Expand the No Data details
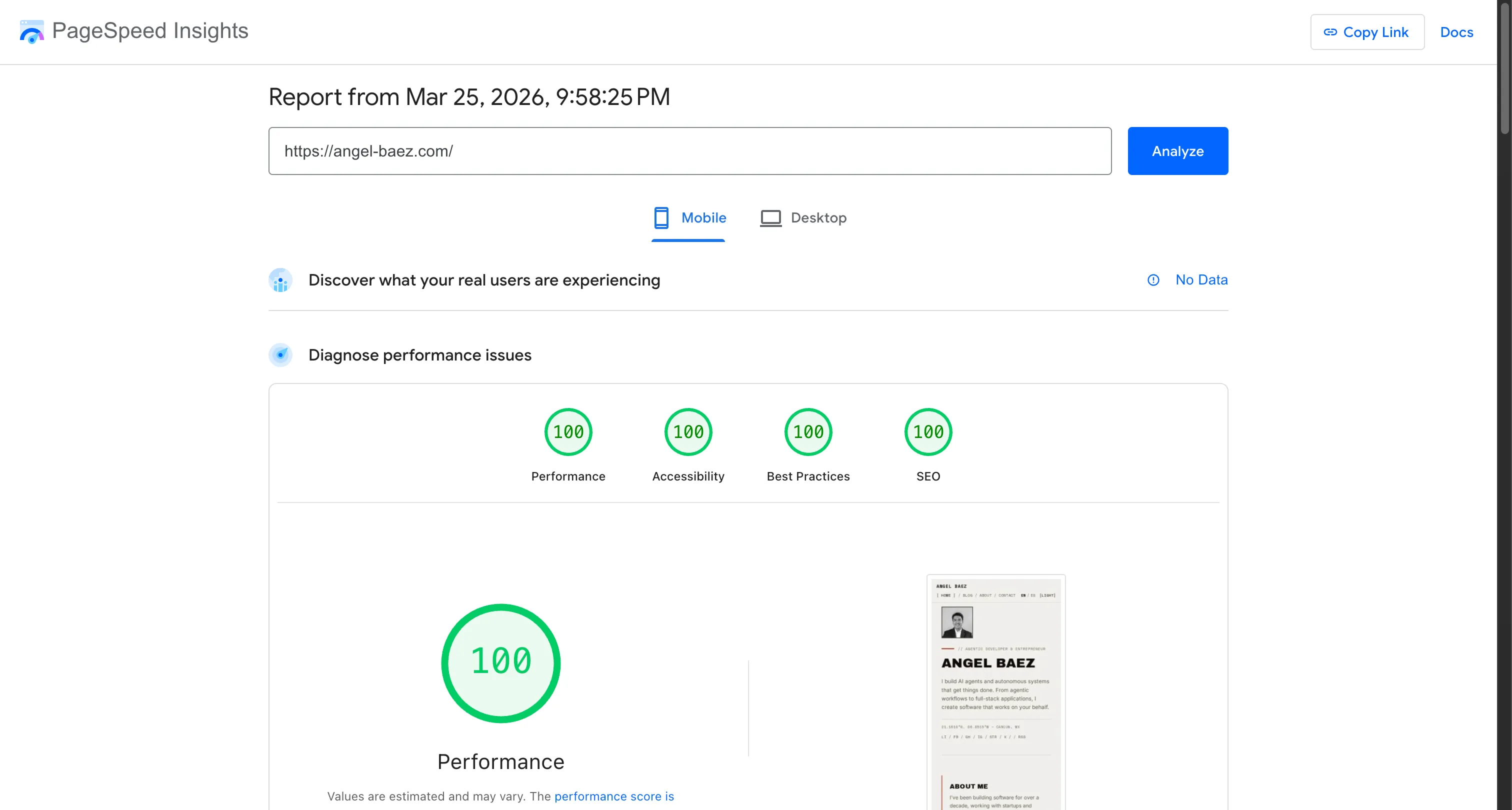The width and height of the screenshot is (1512, 810). (x=1201, y=280)
